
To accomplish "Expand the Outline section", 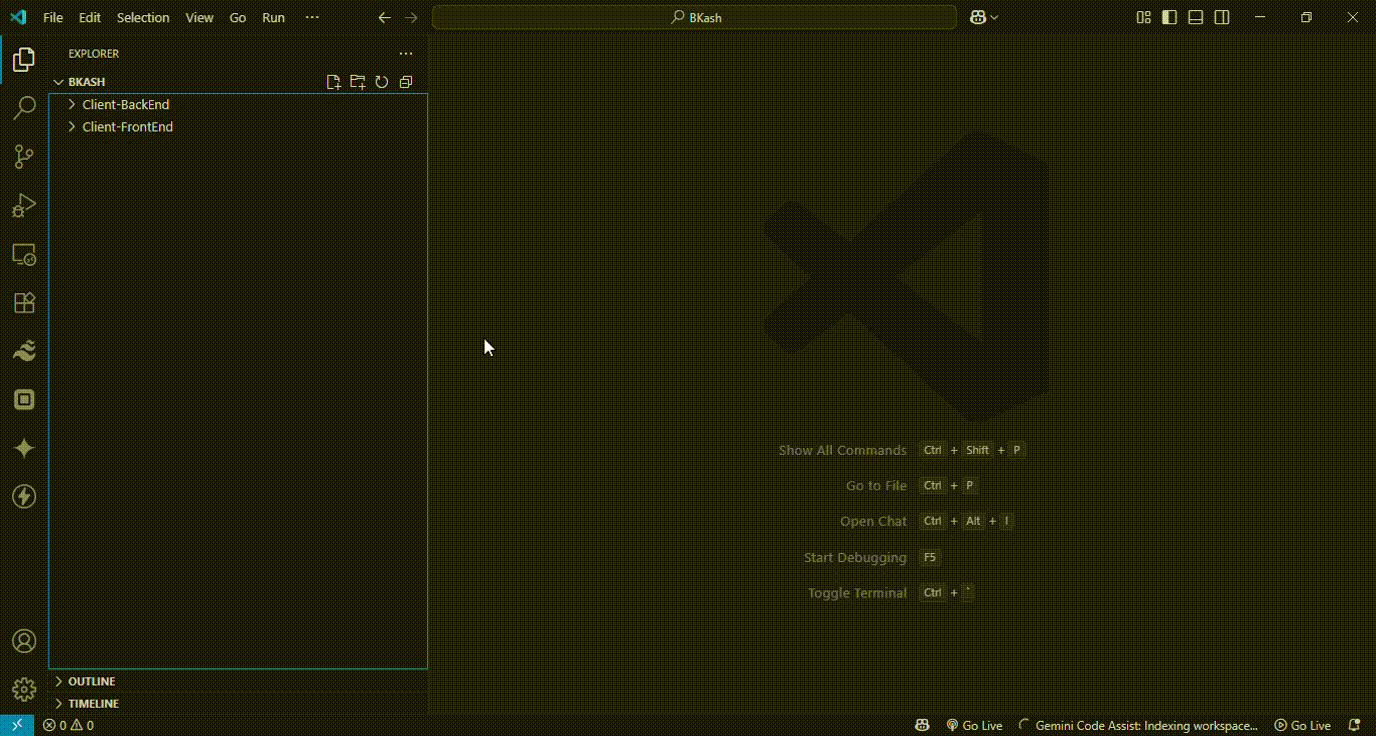I will (91, 681).
